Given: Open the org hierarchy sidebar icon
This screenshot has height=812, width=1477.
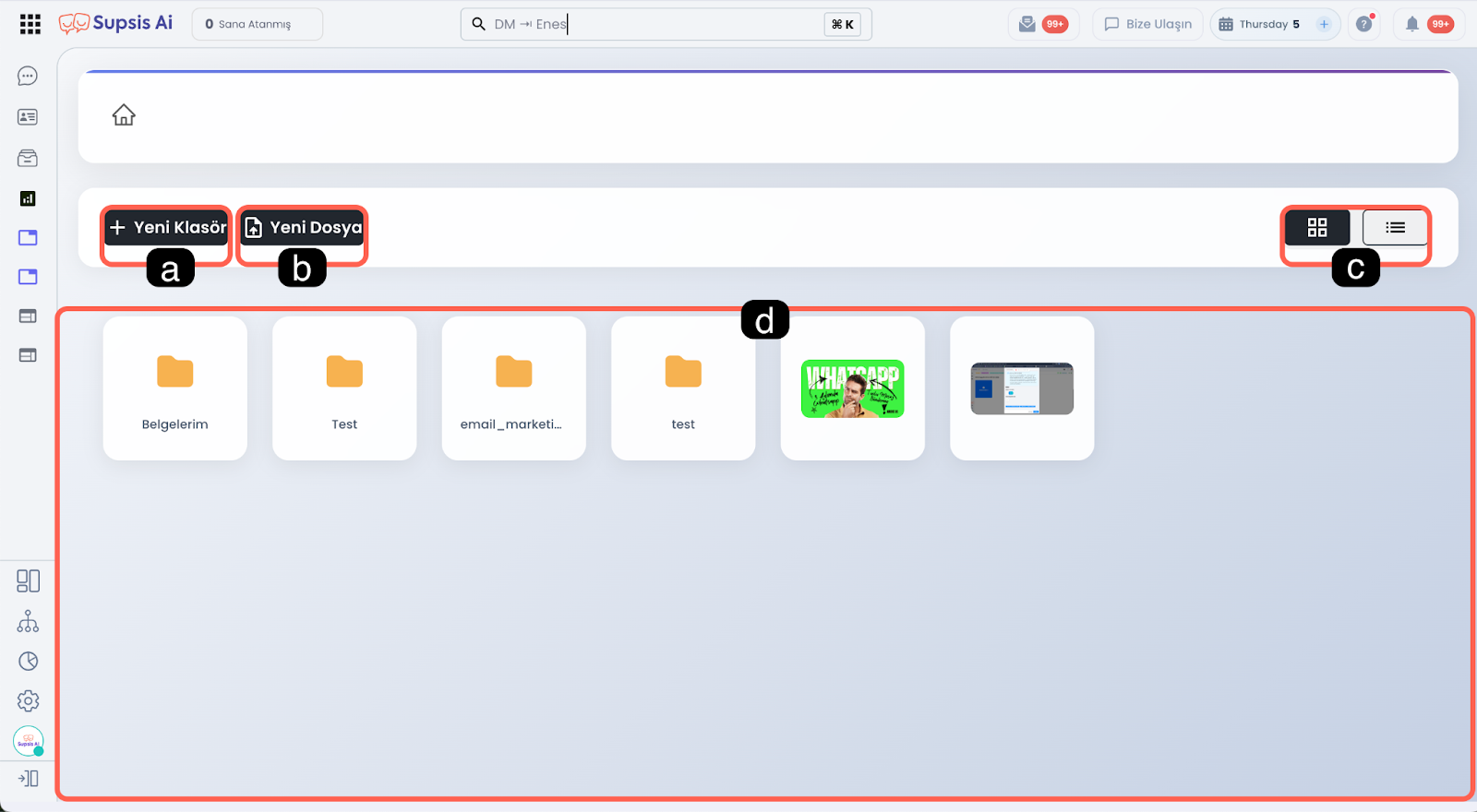Looking at the screenshot, I should coord(28,621).
